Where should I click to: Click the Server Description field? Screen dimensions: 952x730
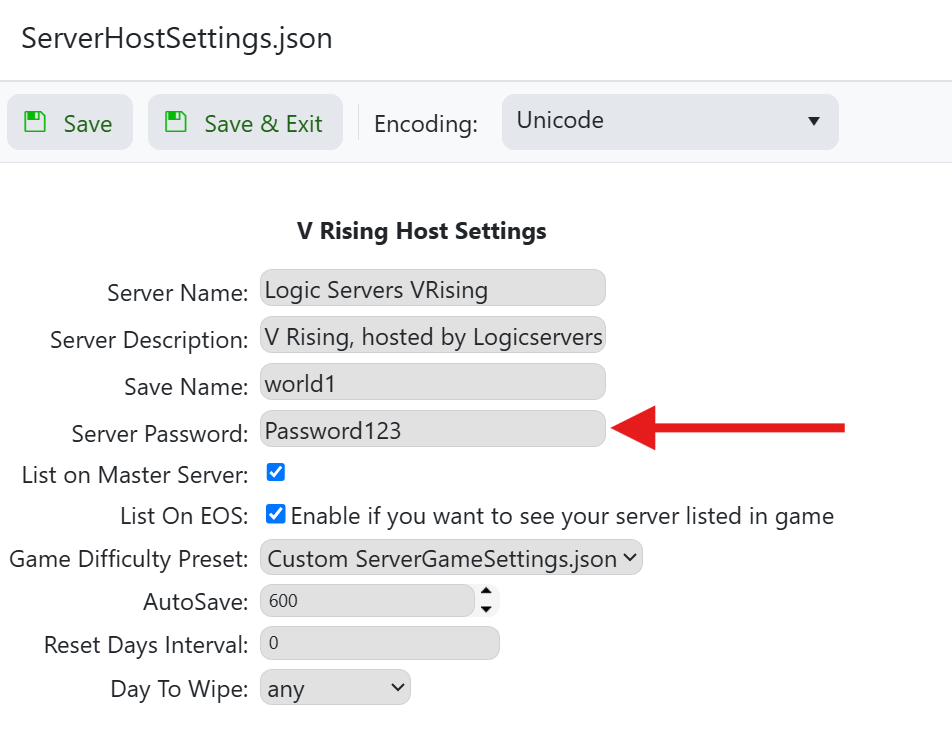(x=432, y=336)
